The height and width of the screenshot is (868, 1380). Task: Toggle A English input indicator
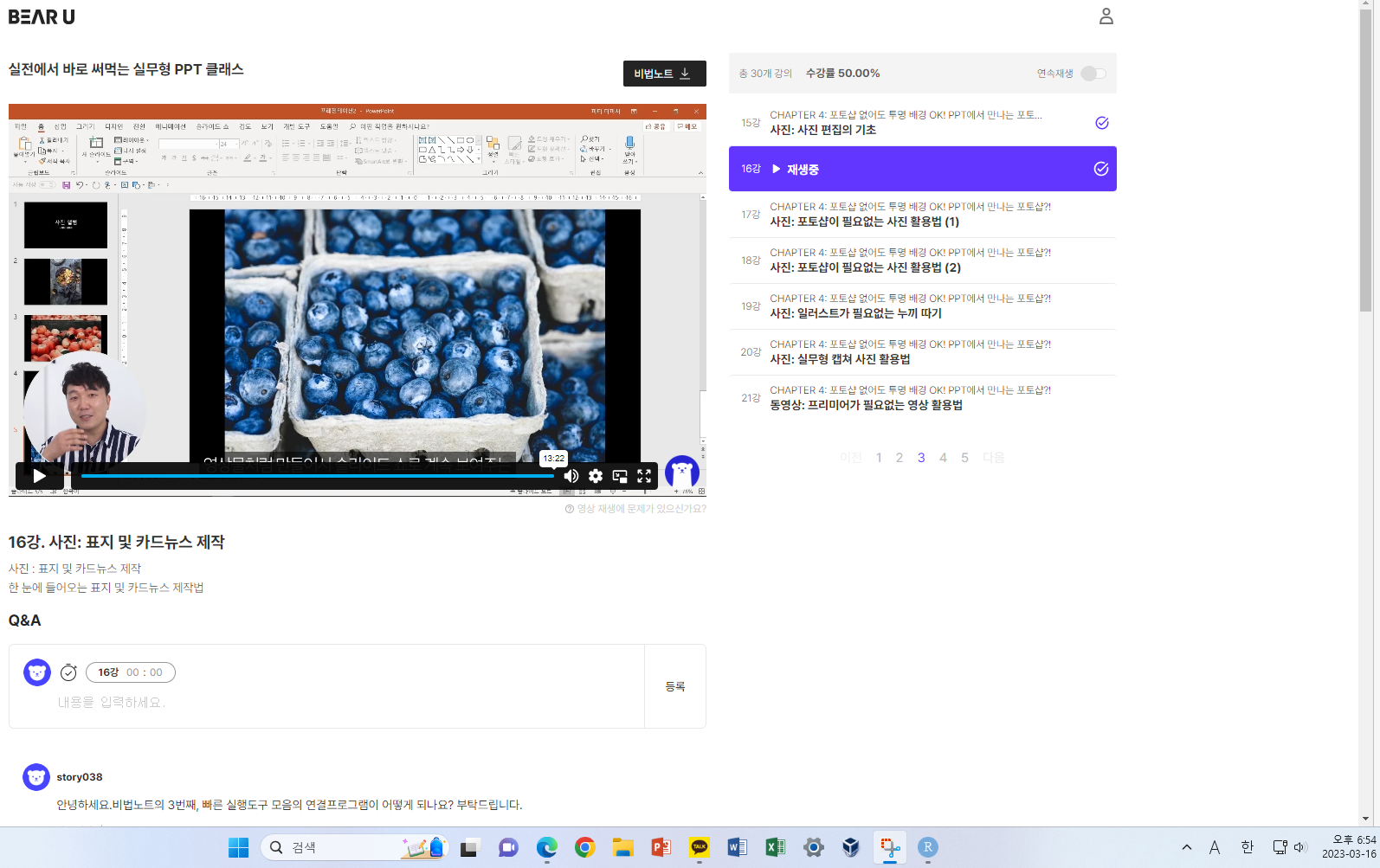click(x=1215, y=847)
